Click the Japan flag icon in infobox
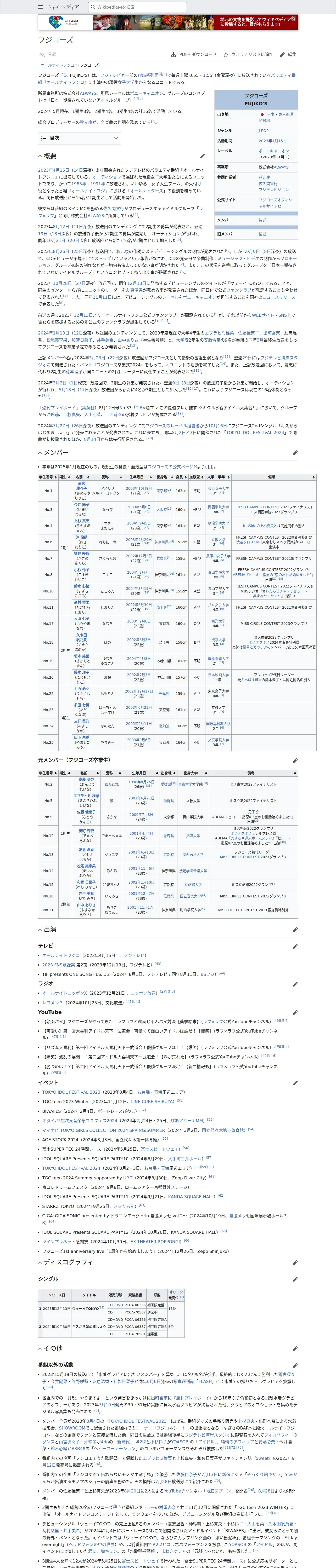This screenshot has width=336, height=1568. [262, 114]
